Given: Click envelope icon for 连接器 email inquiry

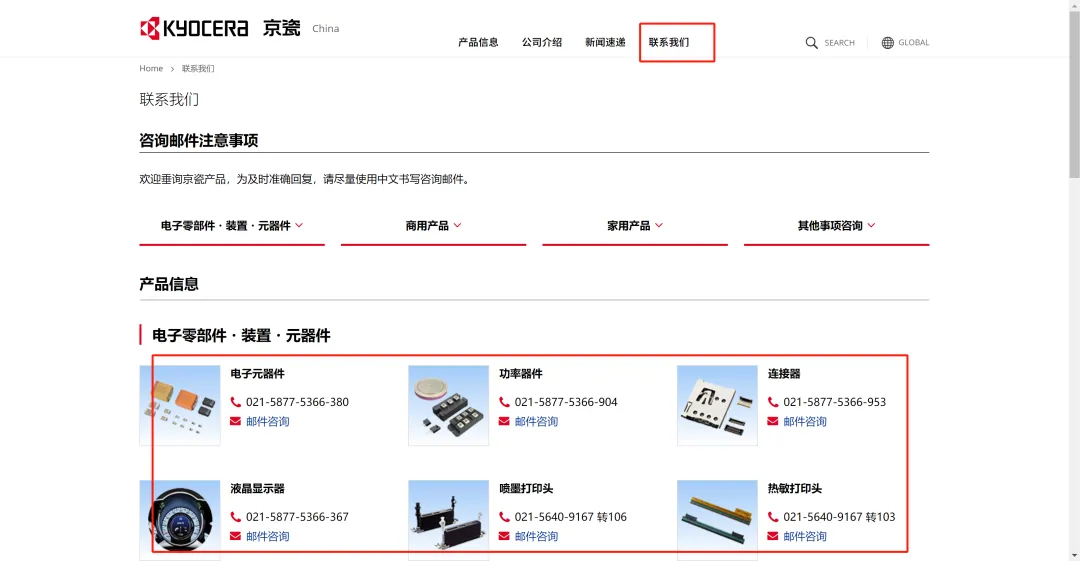Looking at the screenshot, I should coord(773,421).
